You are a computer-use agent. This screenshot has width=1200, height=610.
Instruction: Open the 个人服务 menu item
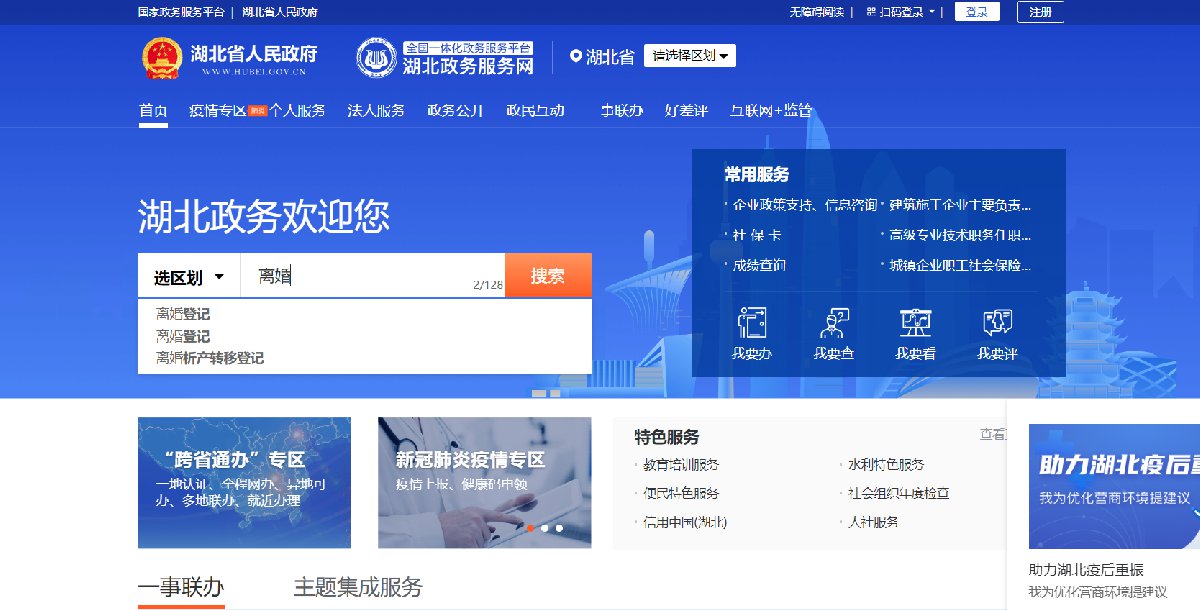click(297, 111)
